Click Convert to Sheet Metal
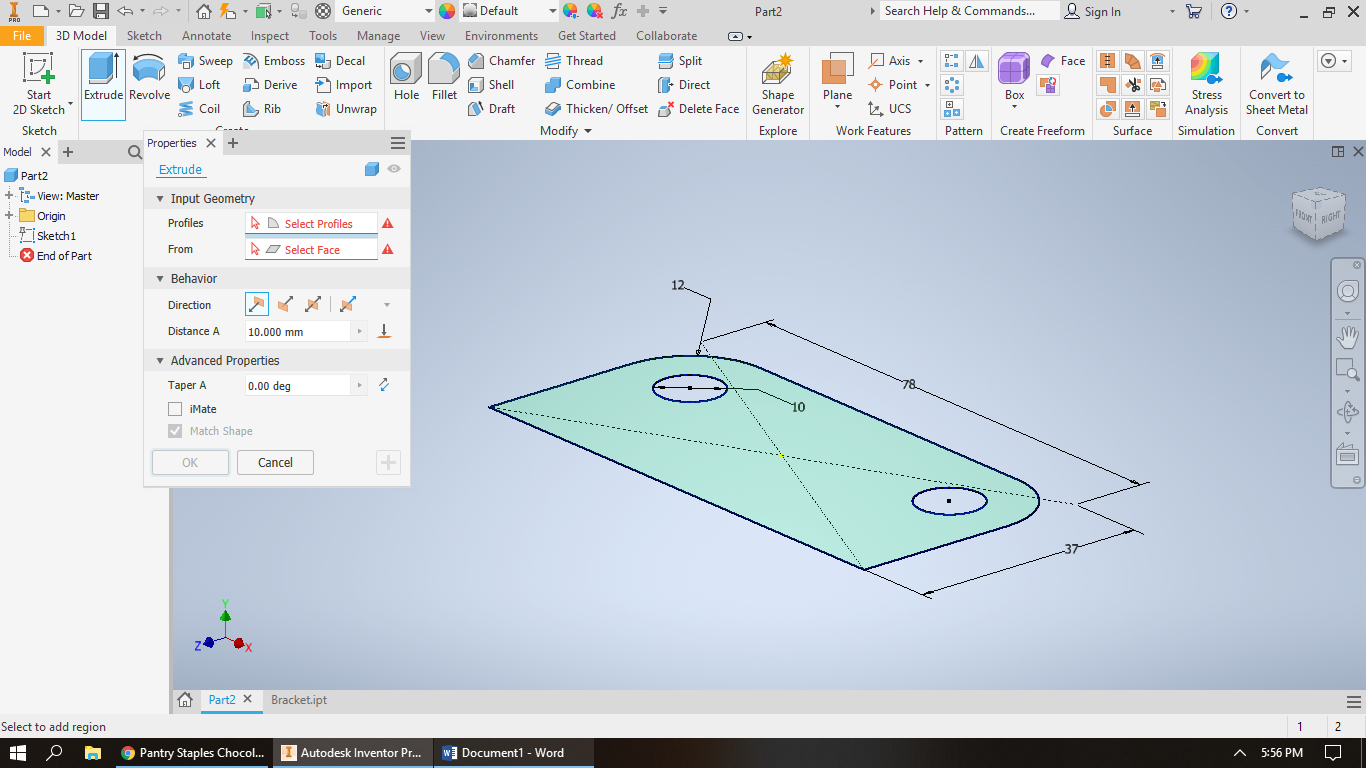Viewport: 1366px width, 768px height. pyautogui.click(x=1277, y=85)
